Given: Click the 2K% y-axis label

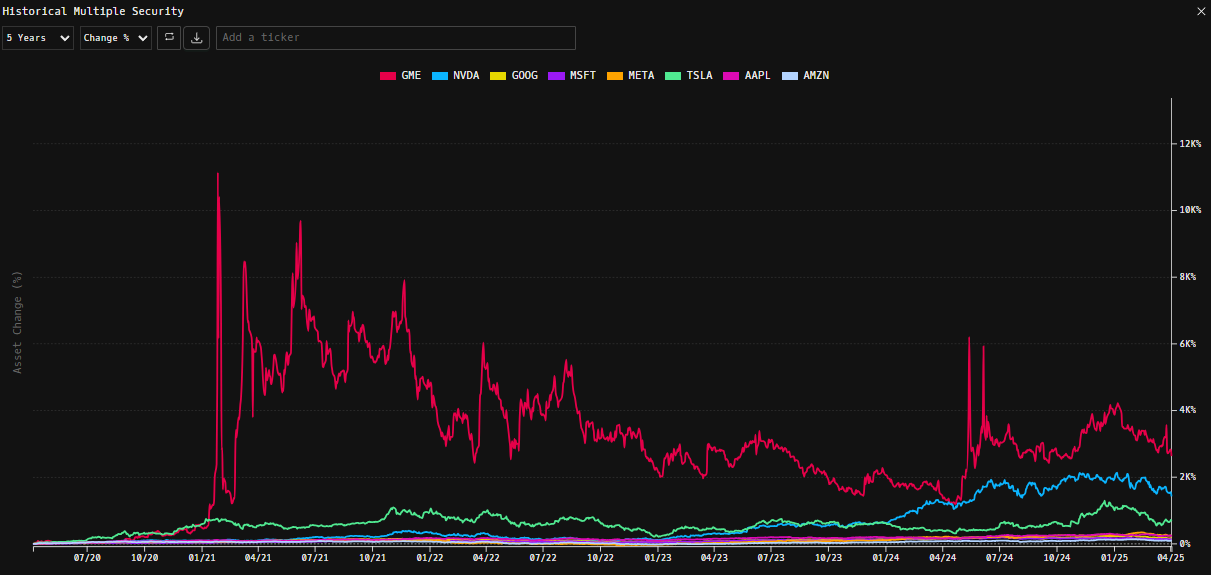Looking at the screenshot, I should click(1188, 477).
